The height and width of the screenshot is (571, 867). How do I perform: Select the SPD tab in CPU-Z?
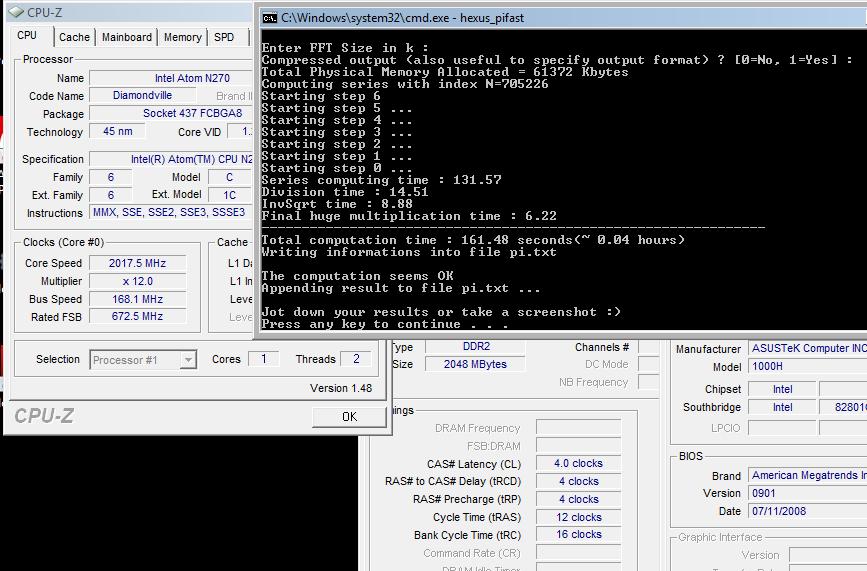[x=224, y=37]
